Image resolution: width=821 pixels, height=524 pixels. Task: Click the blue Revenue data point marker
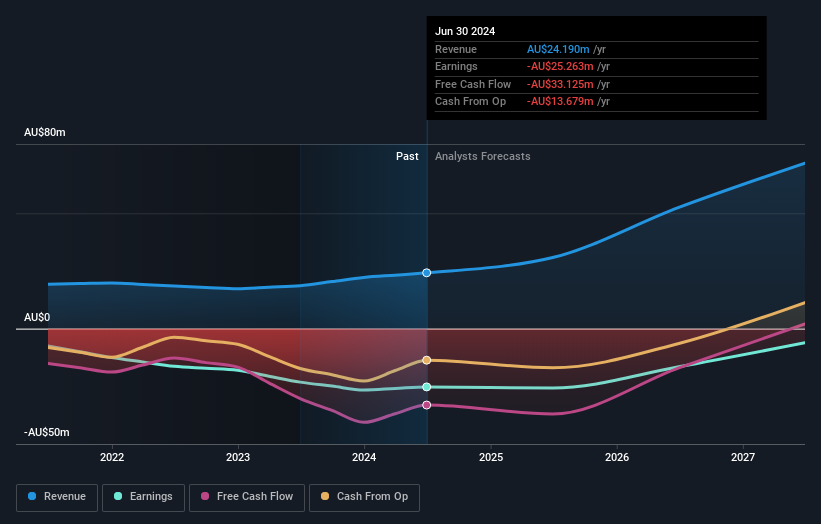click(427, 273)
